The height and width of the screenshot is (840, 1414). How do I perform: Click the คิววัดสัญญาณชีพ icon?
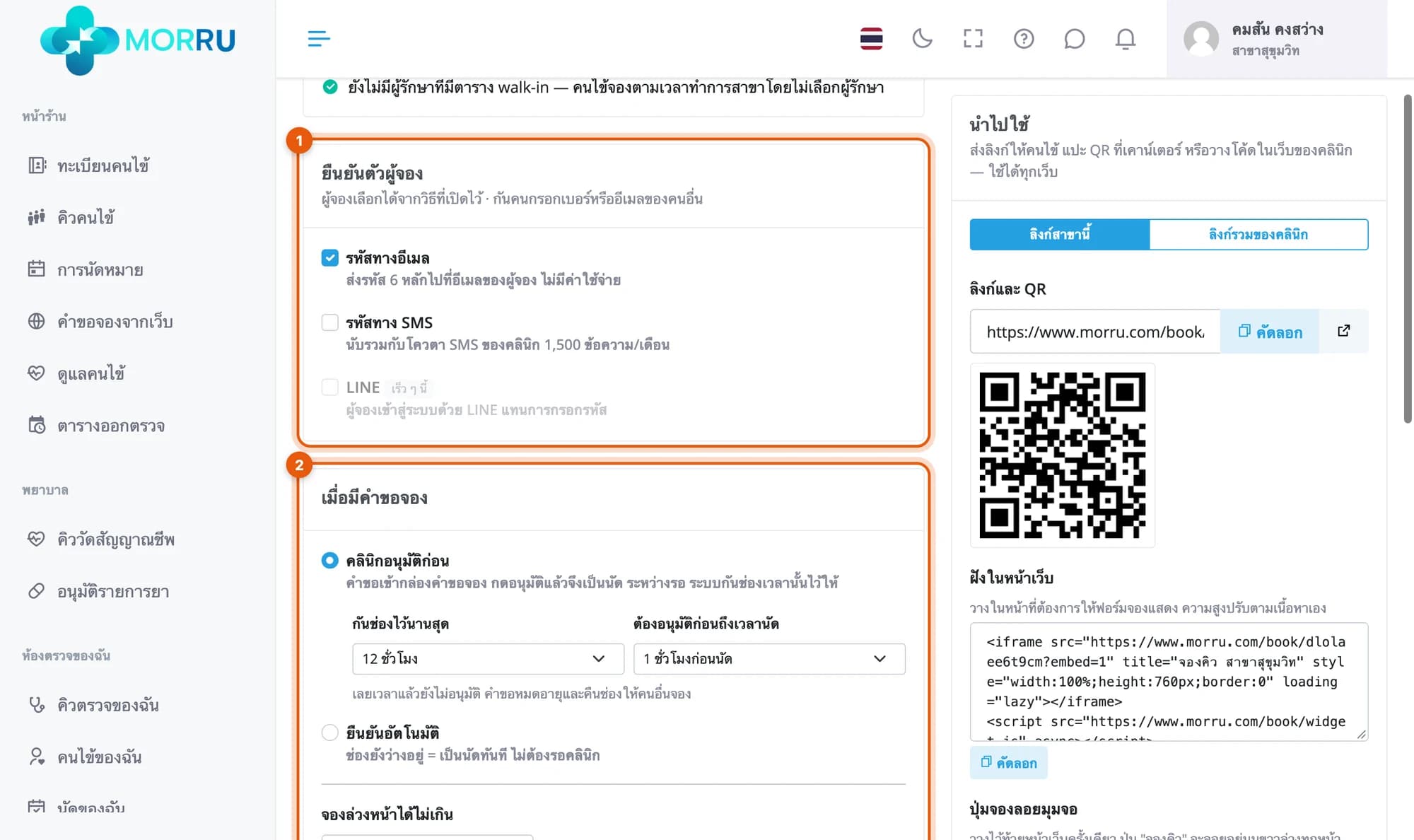[x=36, y=539]
